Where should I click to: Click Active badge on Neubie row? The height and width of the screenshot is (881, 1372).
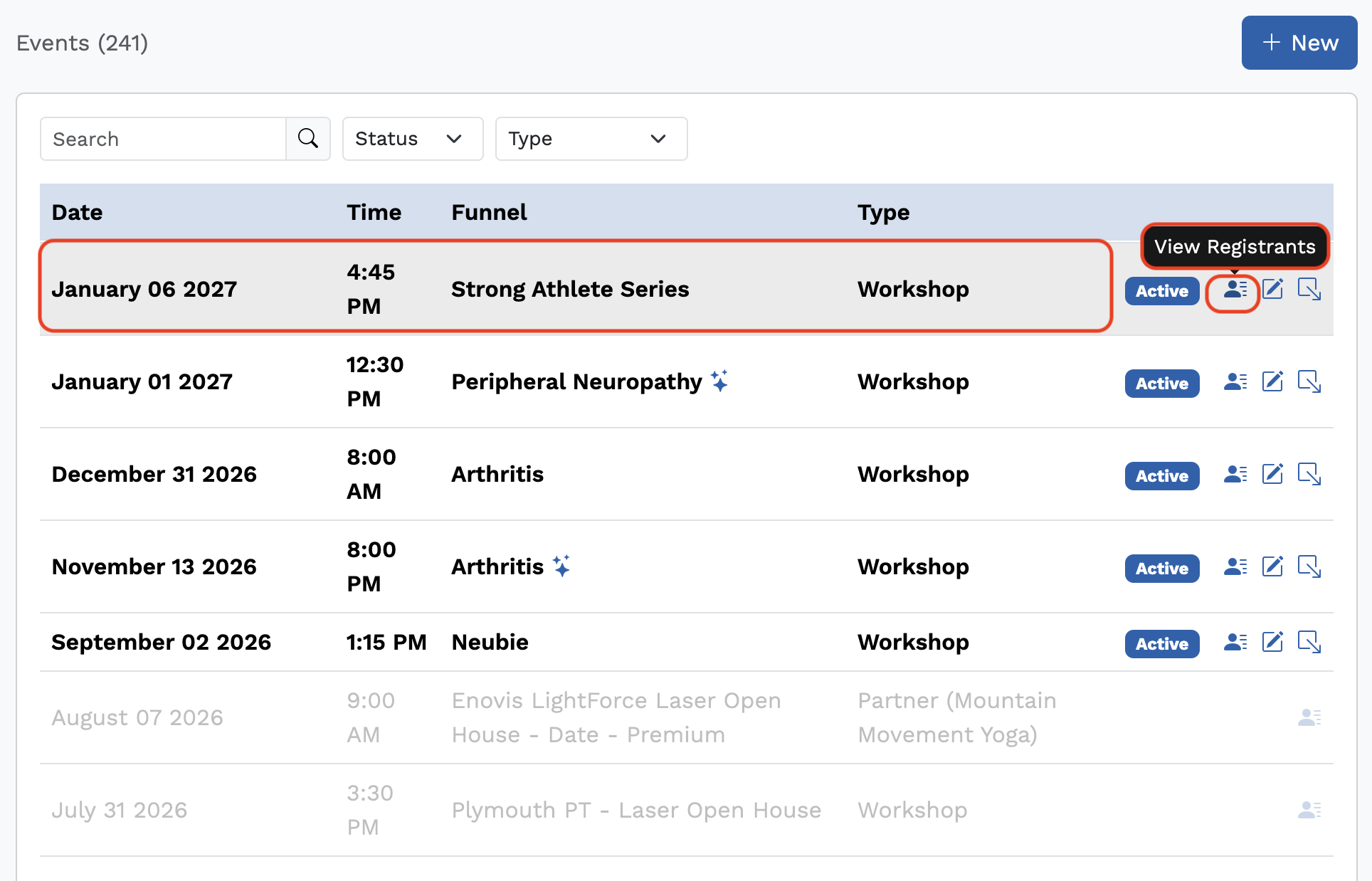[1162, 644]
